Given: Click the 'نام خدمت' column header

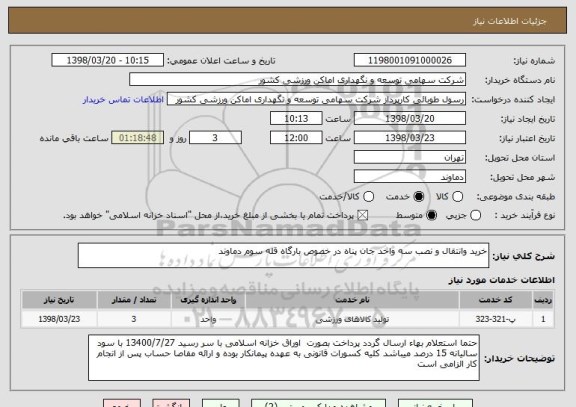Looking at the screenshot, I should [352, 300].
